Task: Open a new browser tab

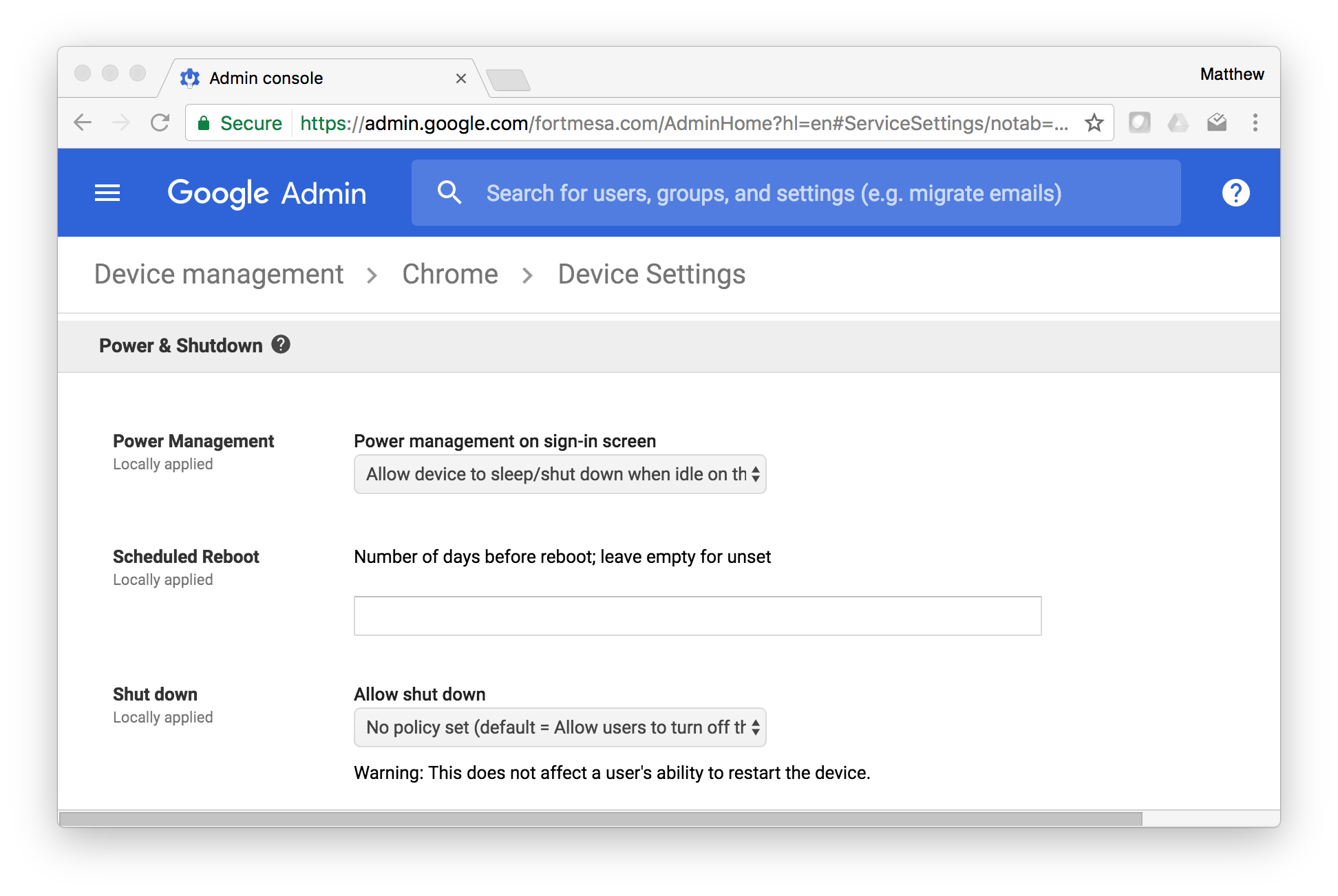Action: 509,80
